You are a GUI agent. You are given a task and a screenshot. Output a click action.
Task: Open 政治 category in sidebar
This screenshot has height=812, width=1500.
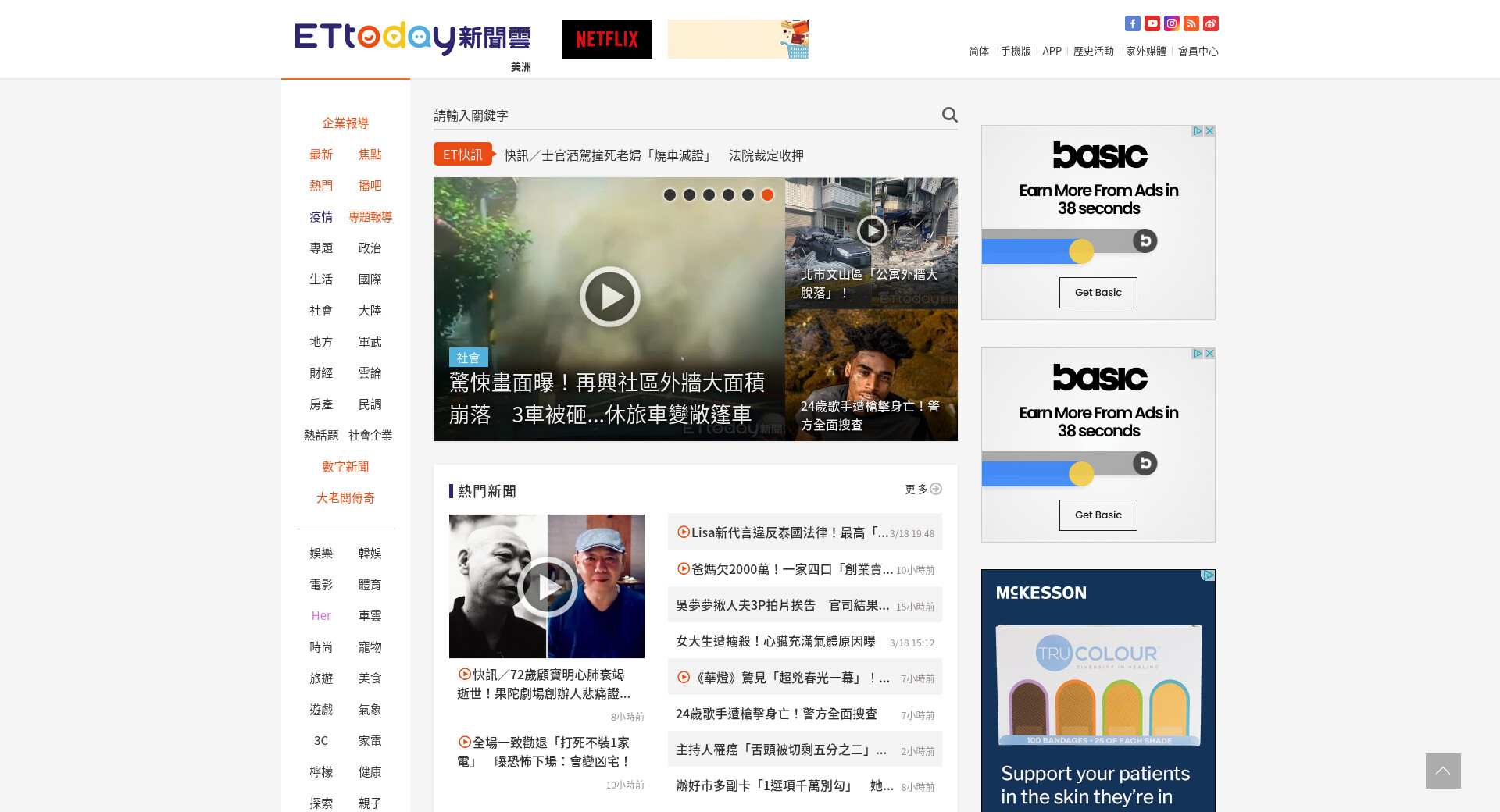[370, 248]
